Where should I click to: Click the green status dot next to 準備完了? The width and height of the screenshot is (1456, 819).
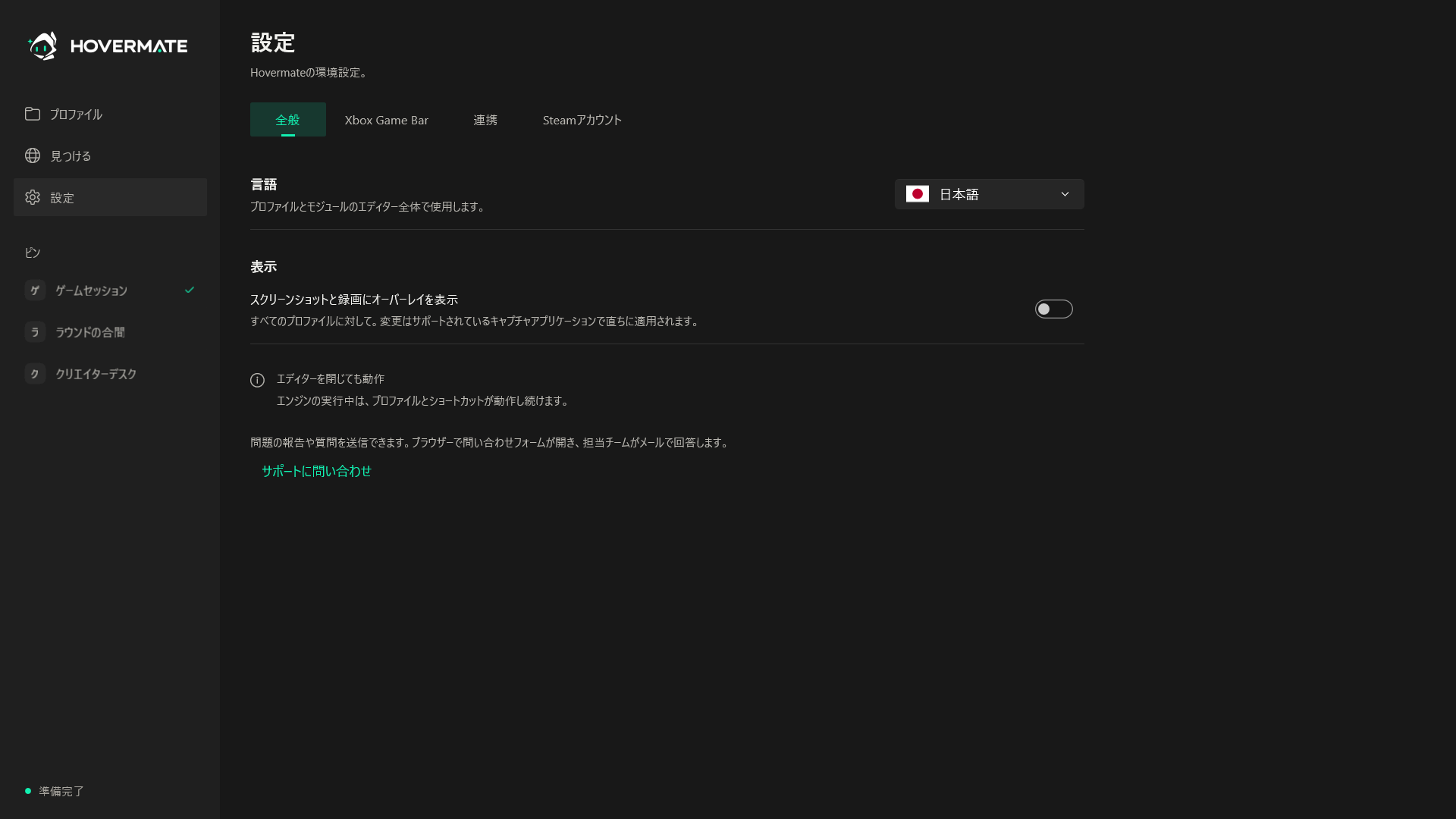coord(28,791)
